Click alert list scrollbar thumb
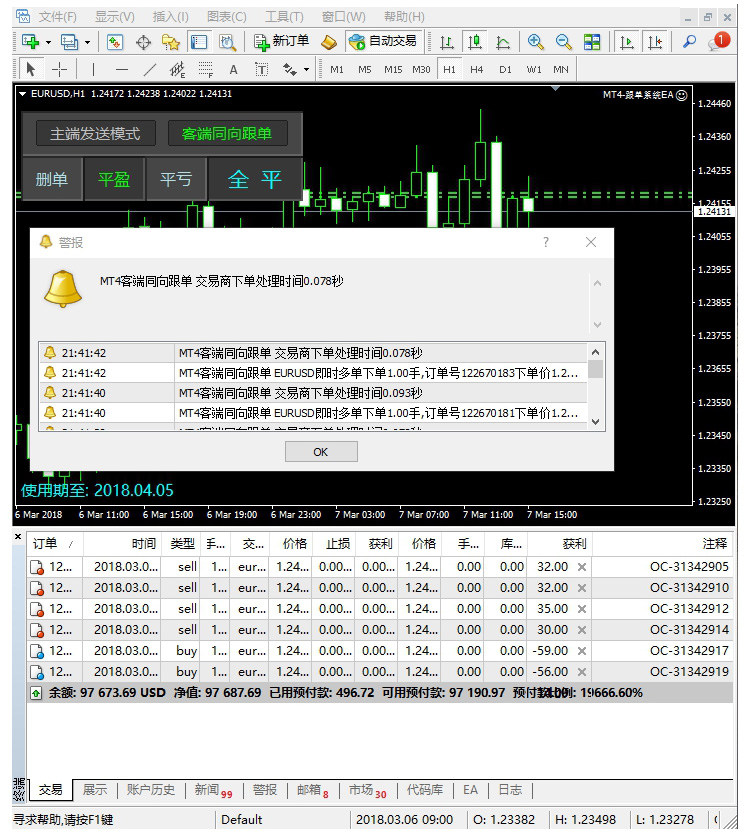Image resolution: width=750 pixels, height=835 pixels. point(596,369)
